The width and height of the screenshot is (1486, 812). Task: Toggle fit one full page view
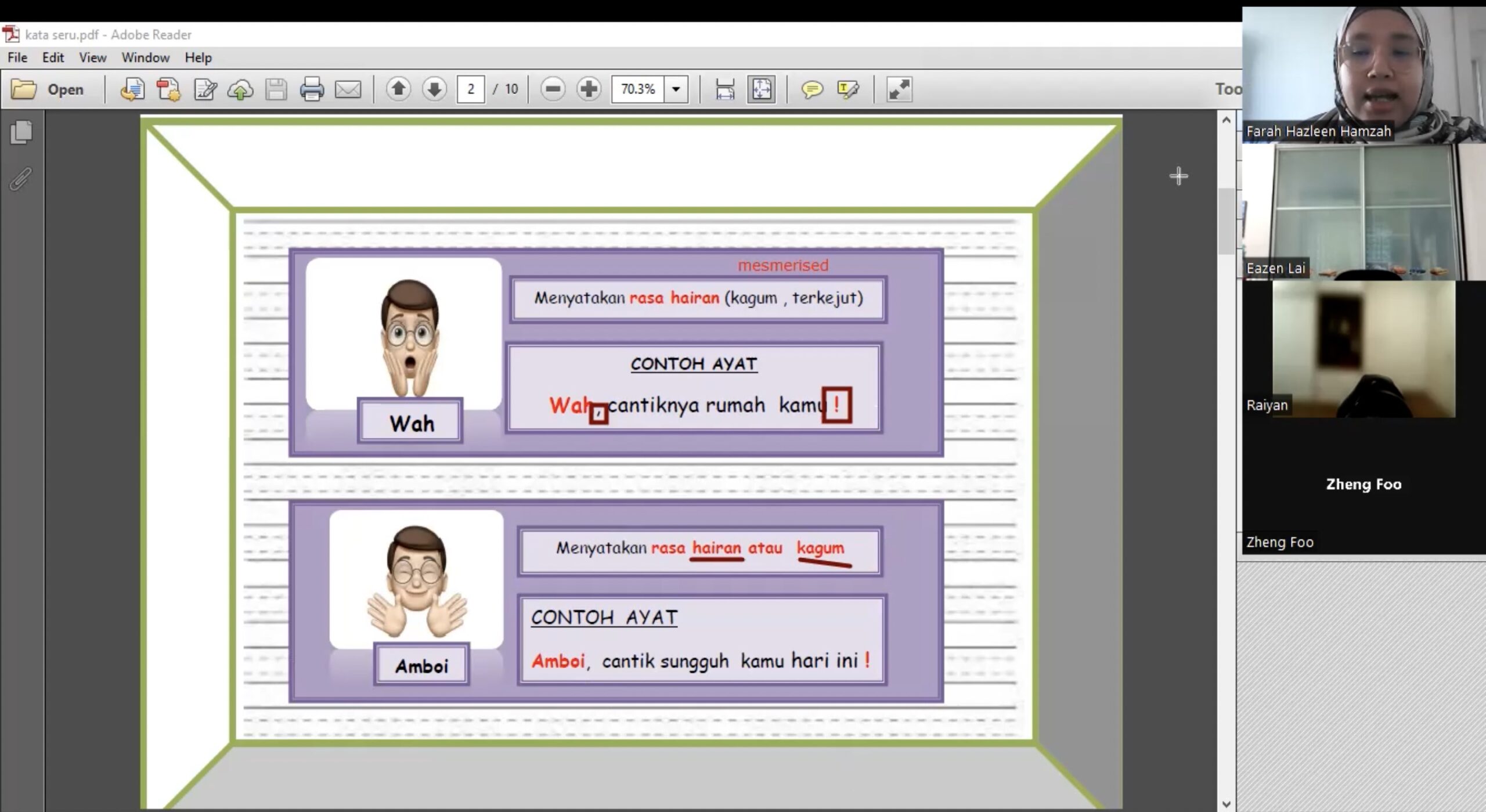[761, 89]
